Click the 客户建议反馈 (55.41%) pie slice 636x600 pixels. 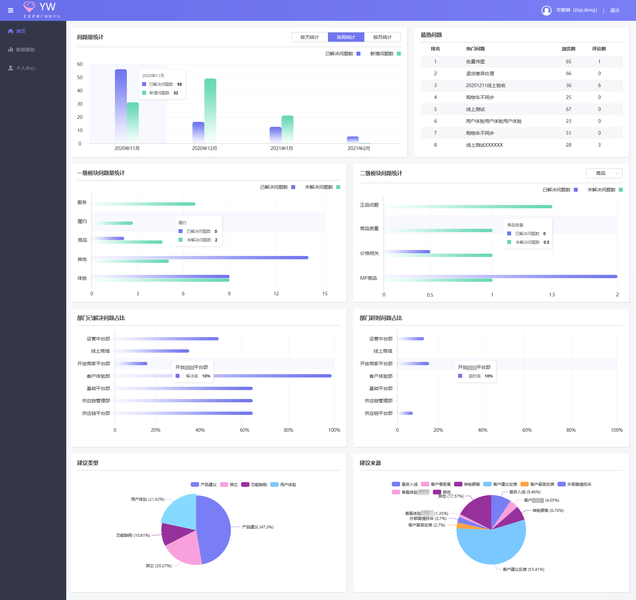coord(491,546)
